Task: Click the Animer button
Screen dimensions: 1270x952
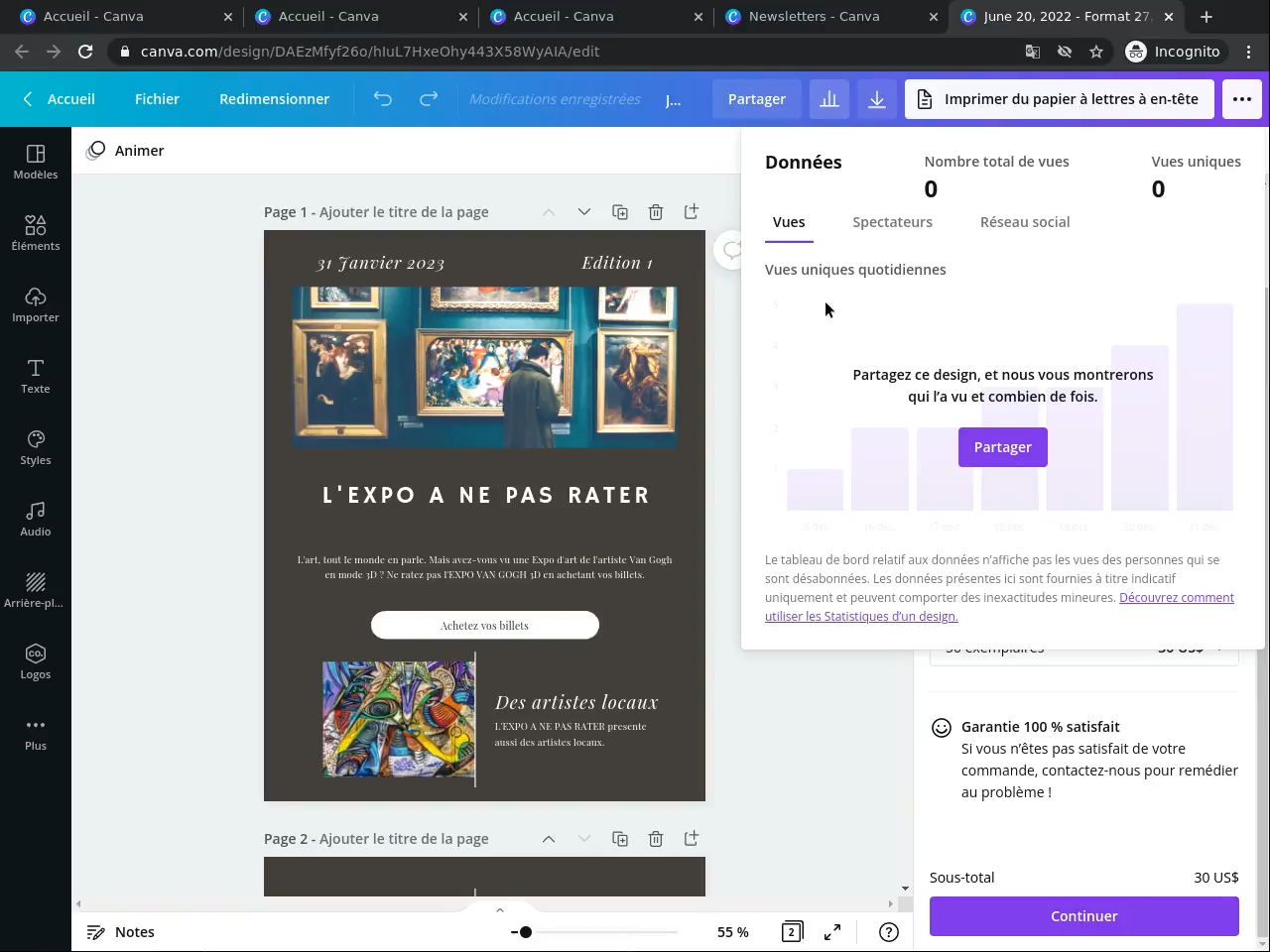Action: point(126,151)
